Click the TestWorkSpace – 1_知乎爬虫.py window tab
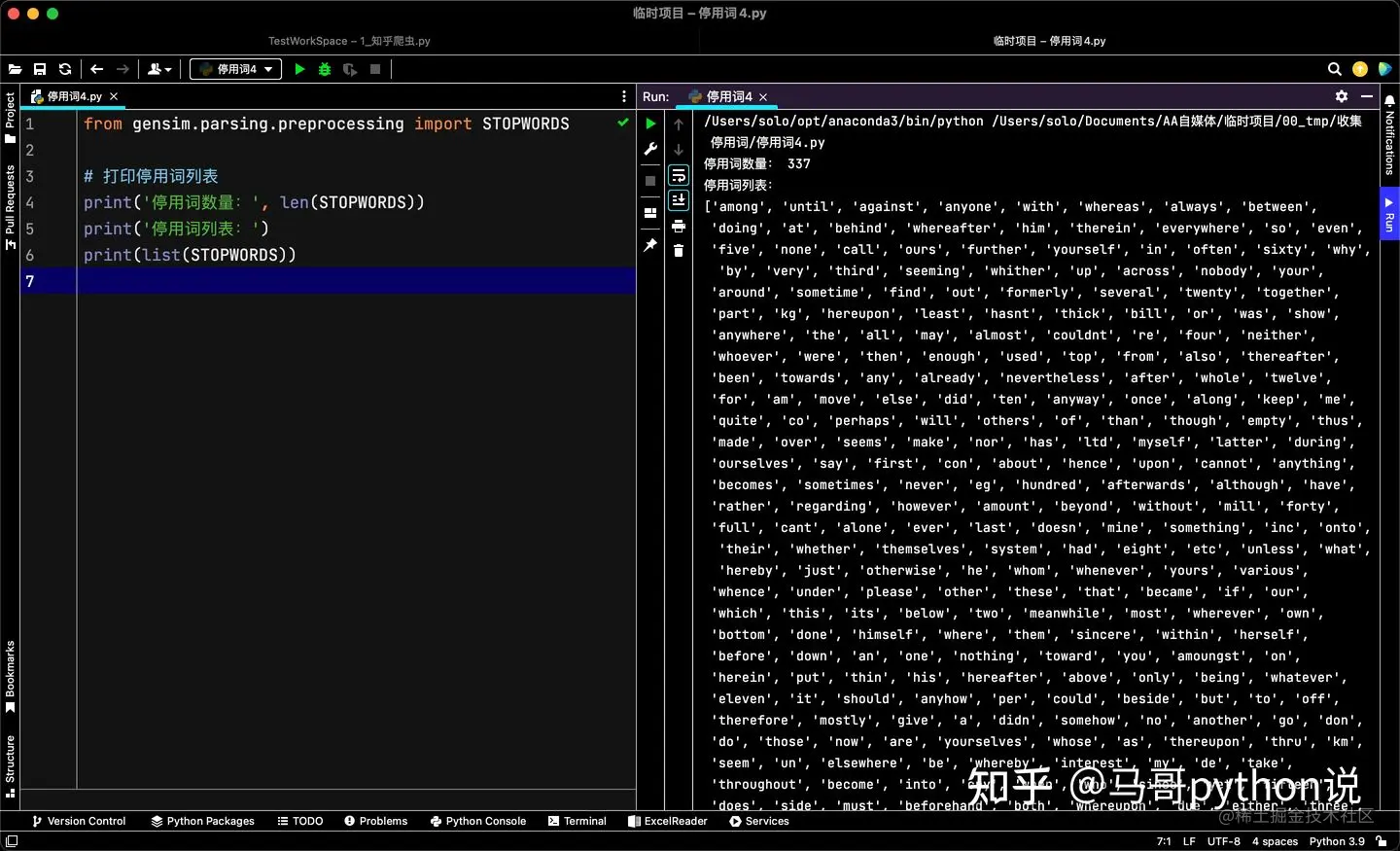 [x=349, y=41]
